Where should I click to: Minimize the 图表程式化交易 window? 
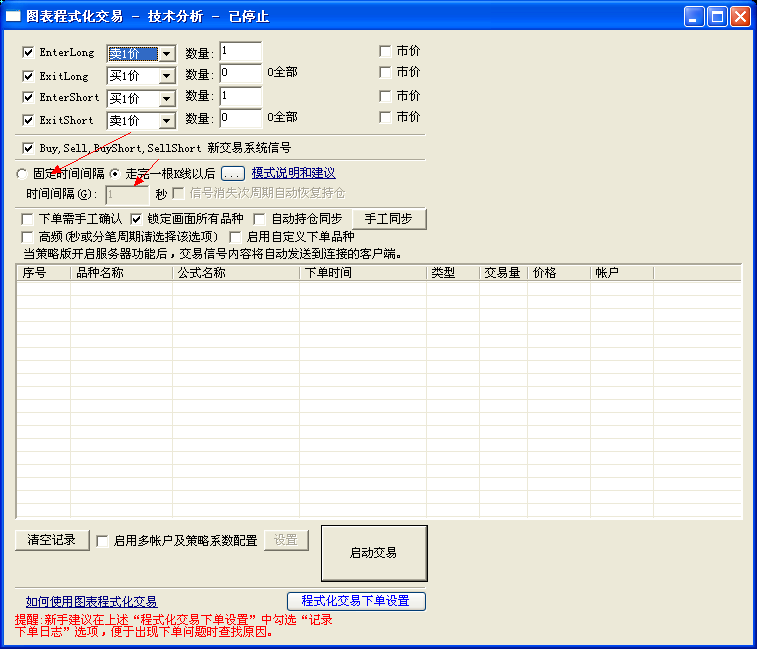tap(694, 16)
